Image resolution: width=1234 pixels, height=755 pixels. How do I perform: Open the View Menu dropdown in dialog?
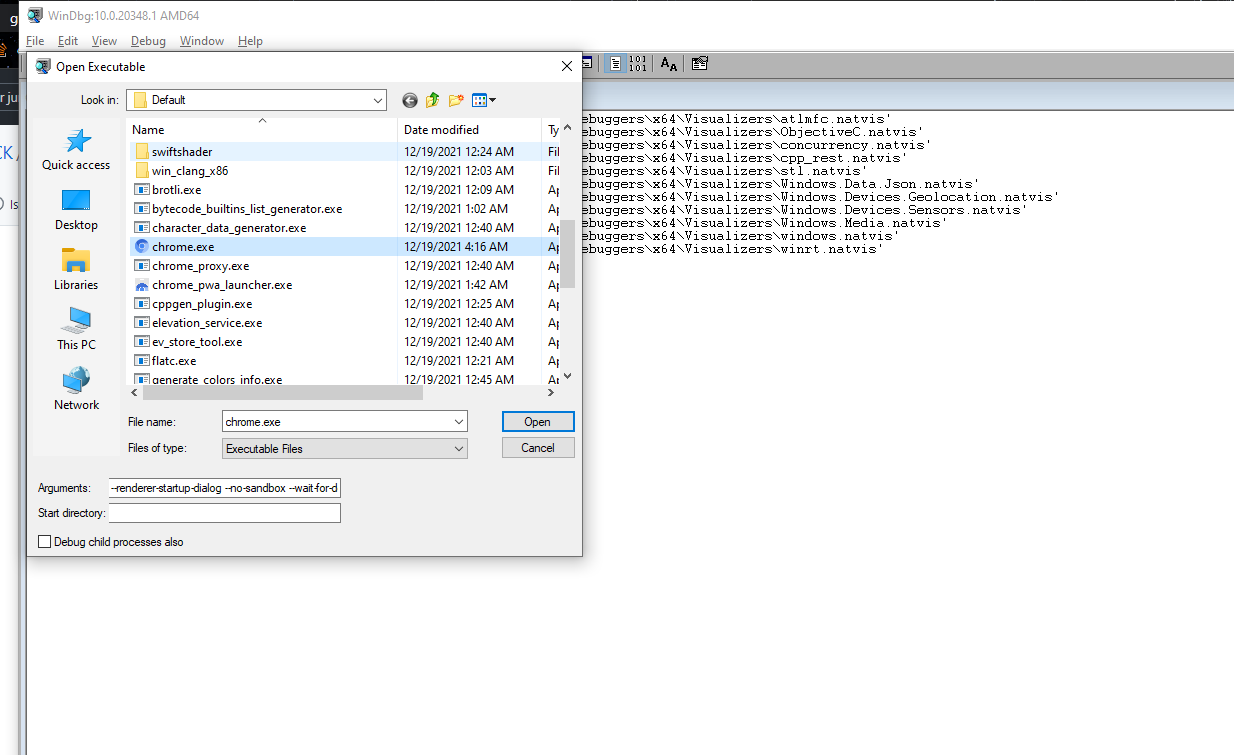coord(484,100)
